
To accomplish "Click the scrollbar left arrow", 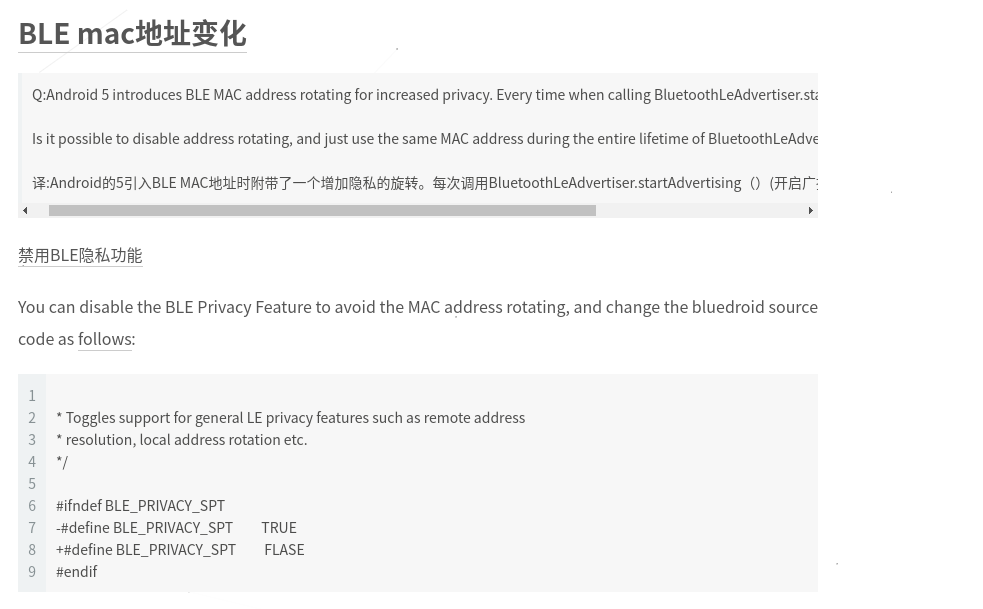I will [x=25, y=211].
